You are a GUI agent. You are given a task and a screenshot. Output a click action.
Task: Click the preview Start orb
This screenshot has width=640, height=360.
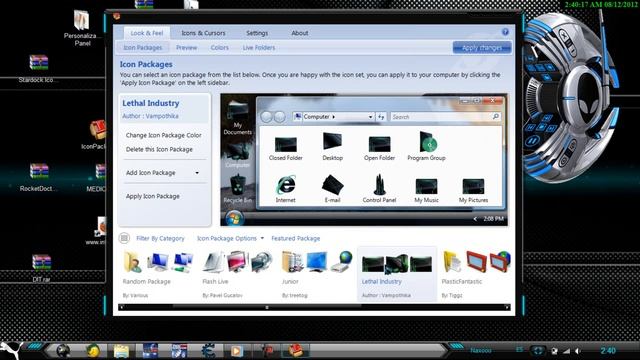pyautogui.click(x=234, y=218)
